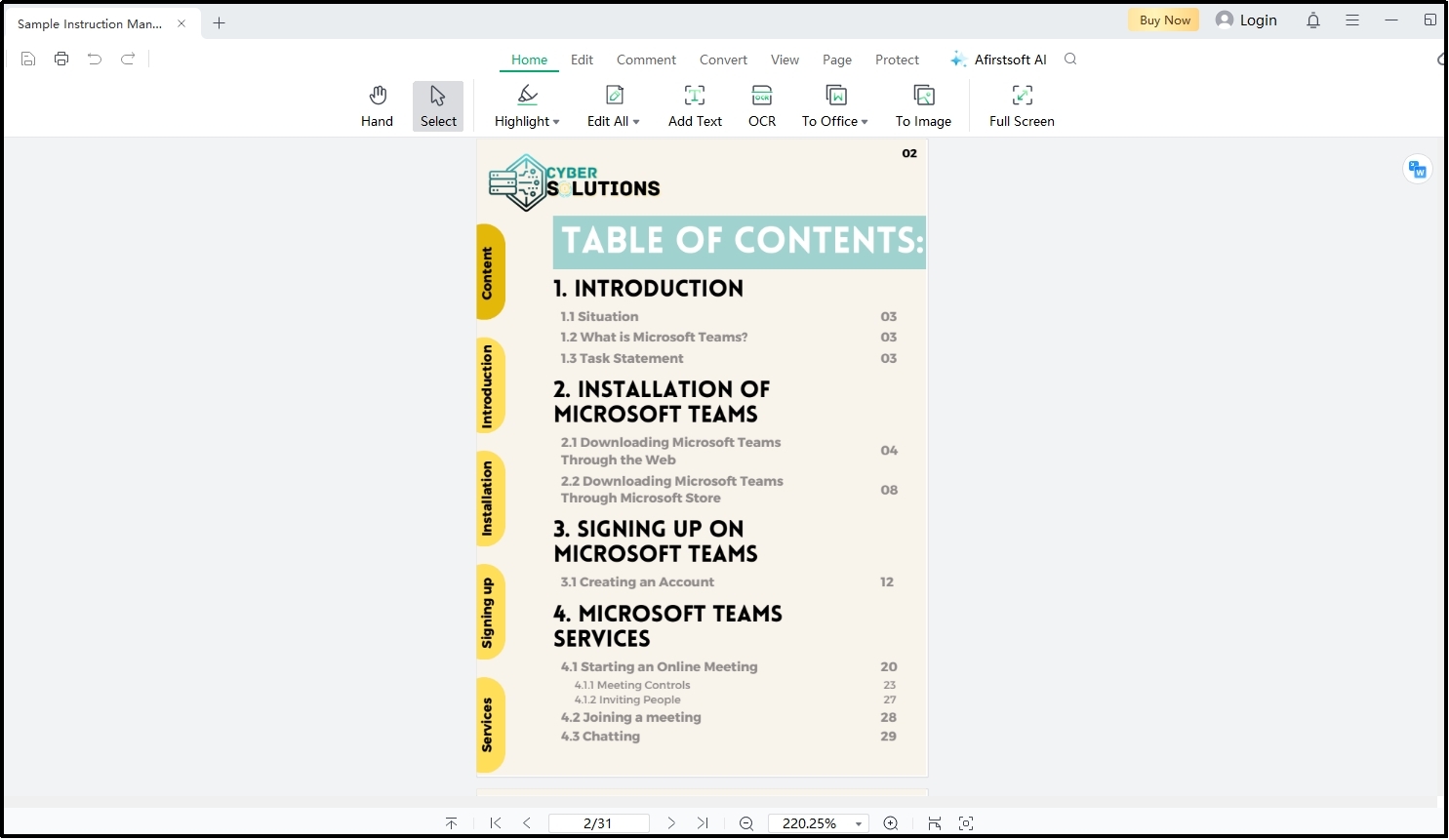Expand the Highlight dropdown arrow
Image resolution: width=1449 pixels, height=840 pixels.
pos(556,122)
